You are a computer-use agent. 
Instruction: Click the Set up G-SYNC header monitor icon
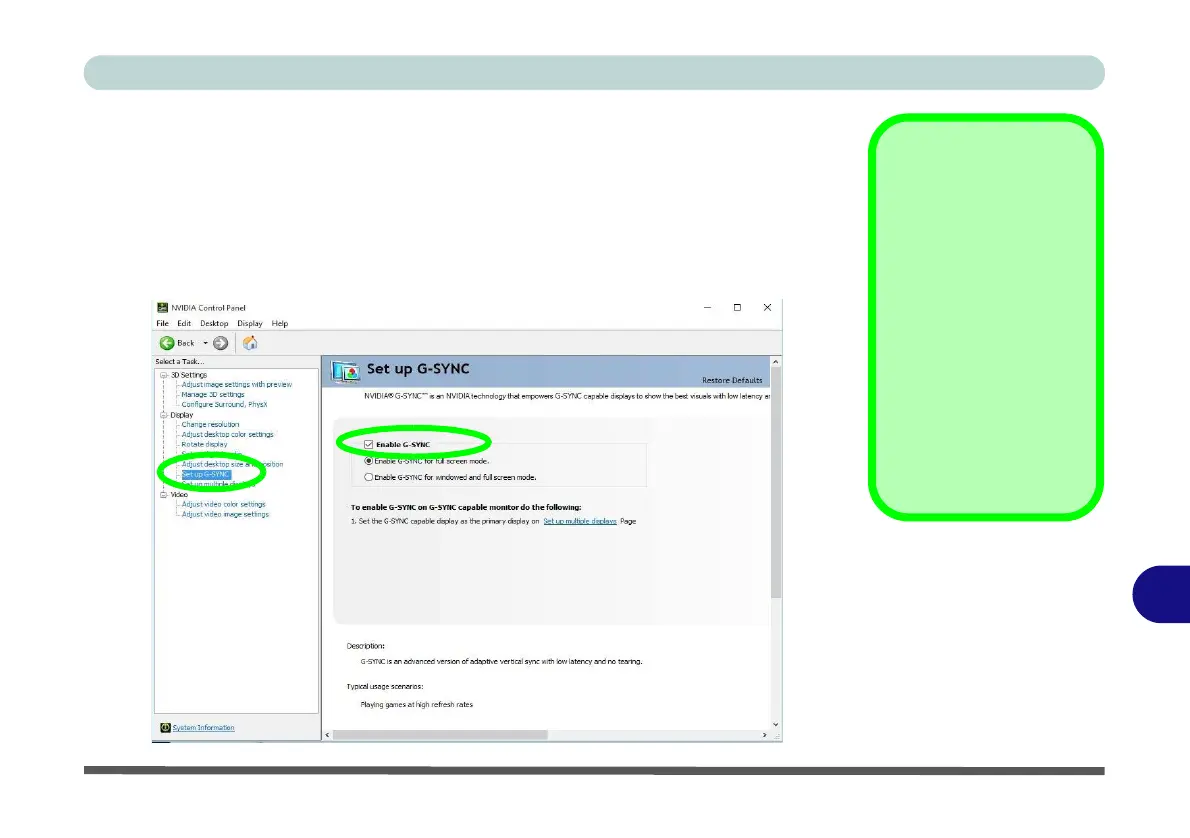tap(345, 371)
